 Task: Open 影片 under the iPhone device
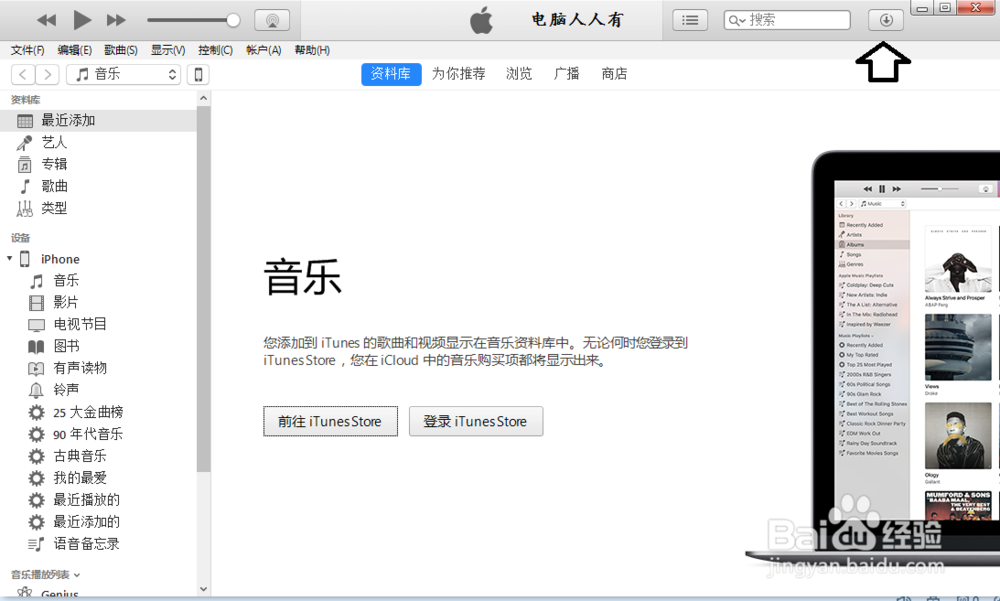point(98,302)
